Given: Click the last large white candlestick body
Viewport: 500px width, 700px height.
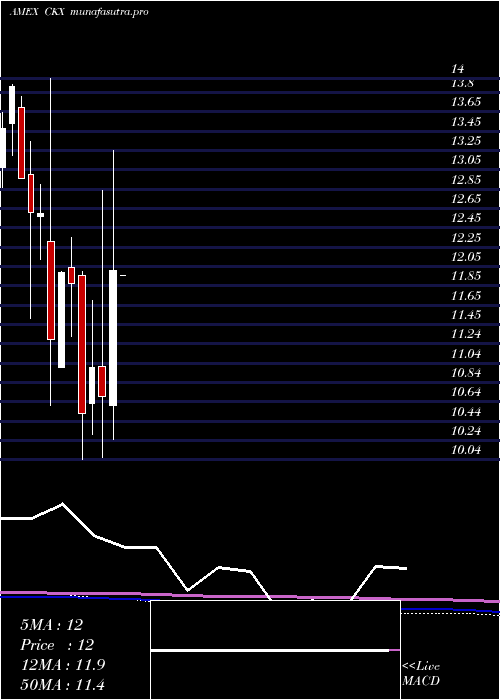Looking at the screenshot, I should 113,338.
